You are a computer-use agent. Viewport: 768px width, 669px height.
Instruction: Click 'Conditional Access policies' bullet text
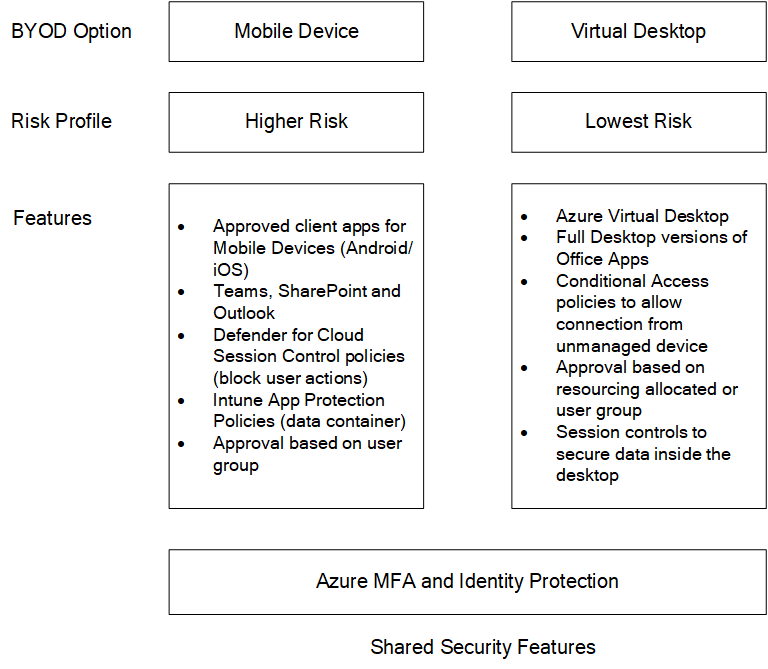click(632, 313)
